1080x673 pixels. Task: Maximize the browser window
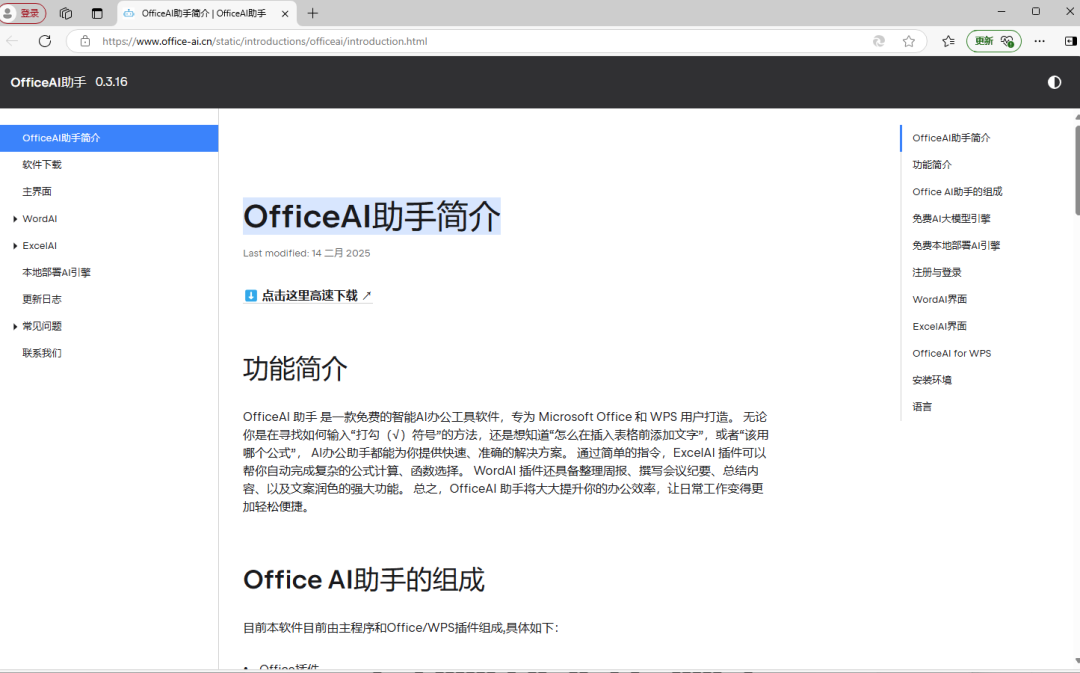(1035, 12)
